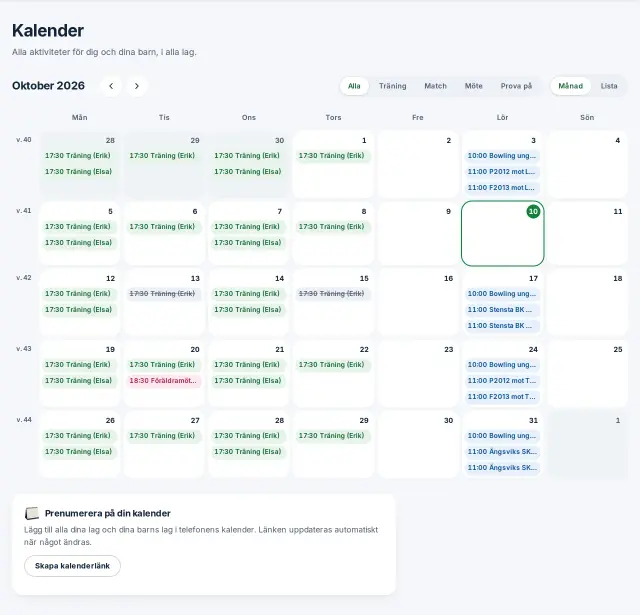
Task: Open Träning (Erik) on Thursday the 29th
Action: click(x=332, y=436)
